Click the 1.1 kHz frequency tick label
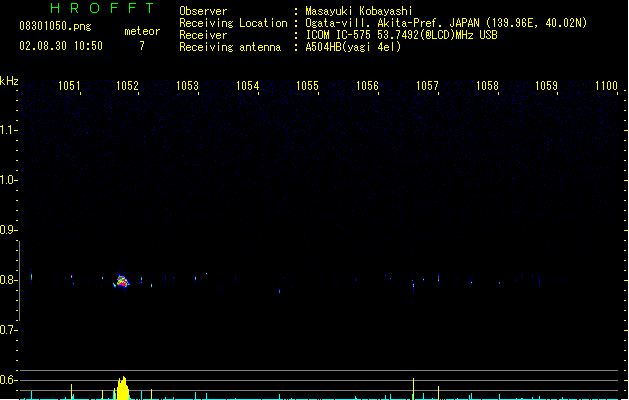Viewport: 629px width, 400px height. pyautogui.click(x=8, y=130)
